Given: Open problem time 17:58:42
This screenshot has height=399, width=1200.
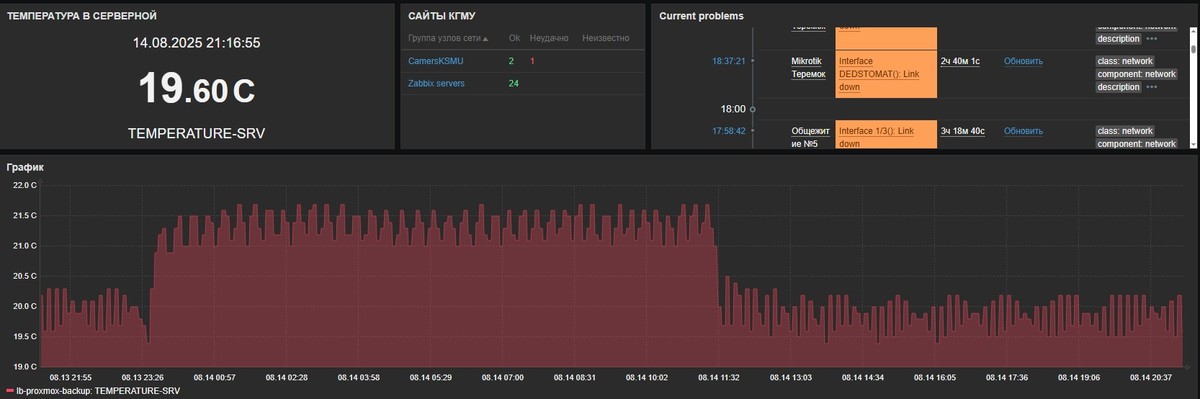Looking at the screenshot, I should click(x=729, y=131).
